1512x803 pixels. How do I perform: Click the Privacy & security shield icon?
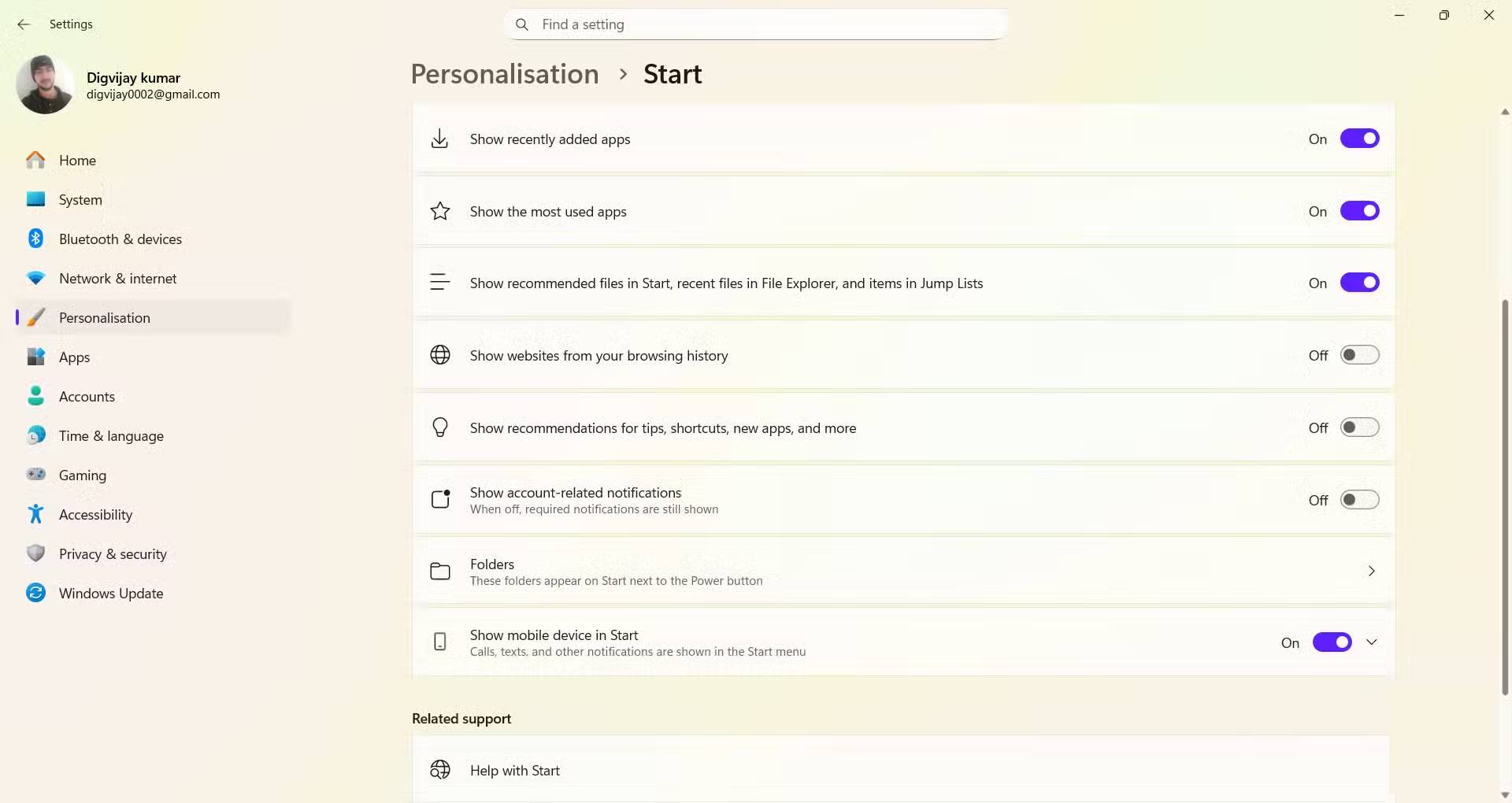pos(35,553)
